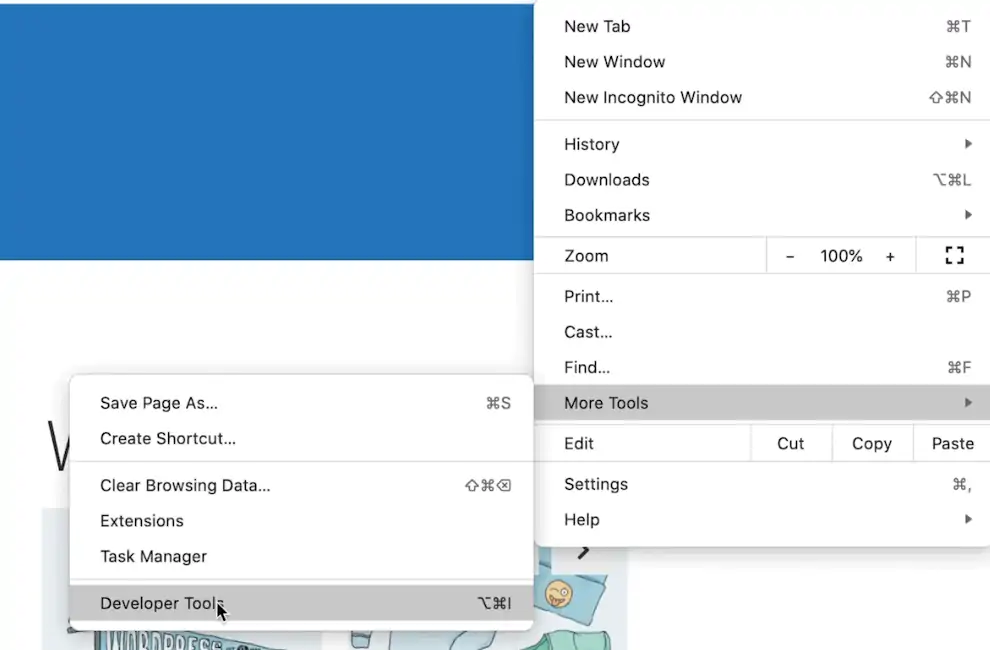Open Chrome Settings
990x650 pixels.
click(x=596, y=483)
